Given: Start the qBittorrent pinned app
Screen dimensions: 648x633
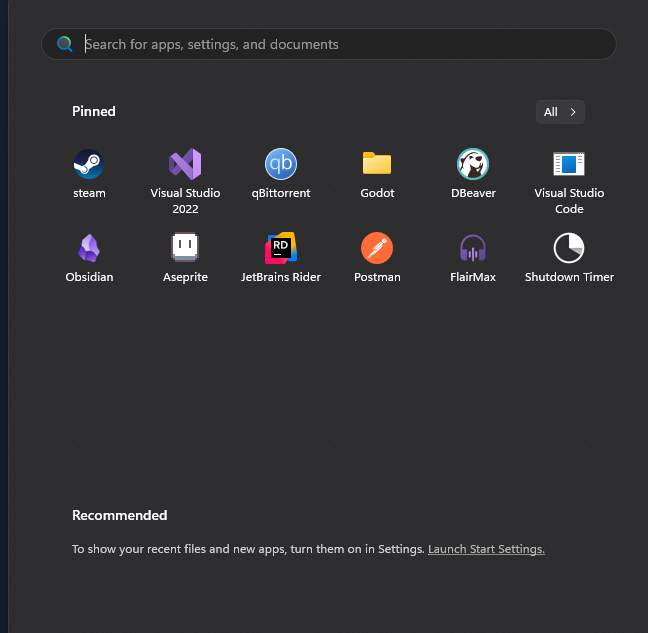Looking at the screenshot, I should click(281, 164).
